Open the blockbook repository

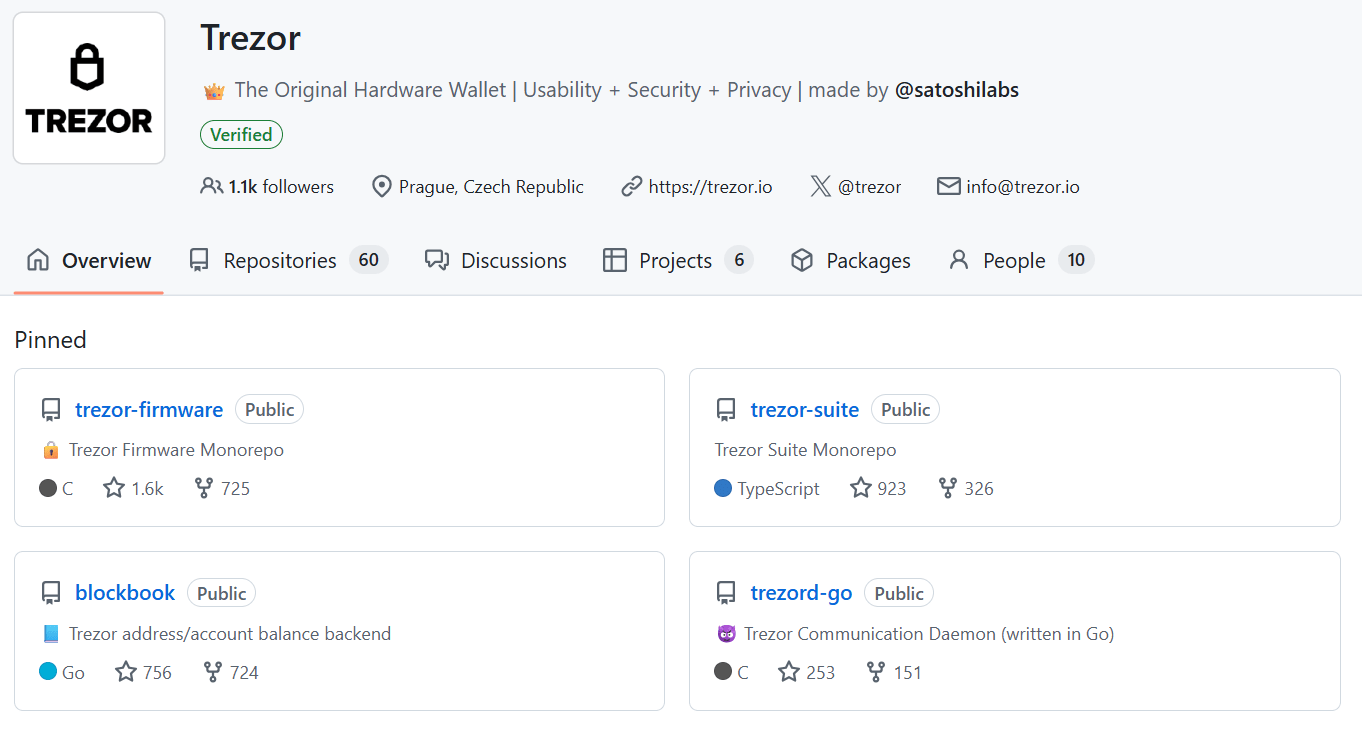coord(125,593)
